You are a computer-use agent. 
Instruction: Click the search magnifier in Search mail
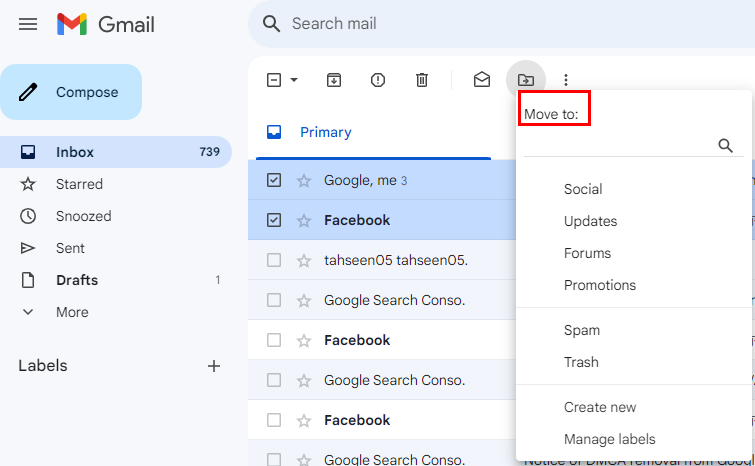pos(272,24)
